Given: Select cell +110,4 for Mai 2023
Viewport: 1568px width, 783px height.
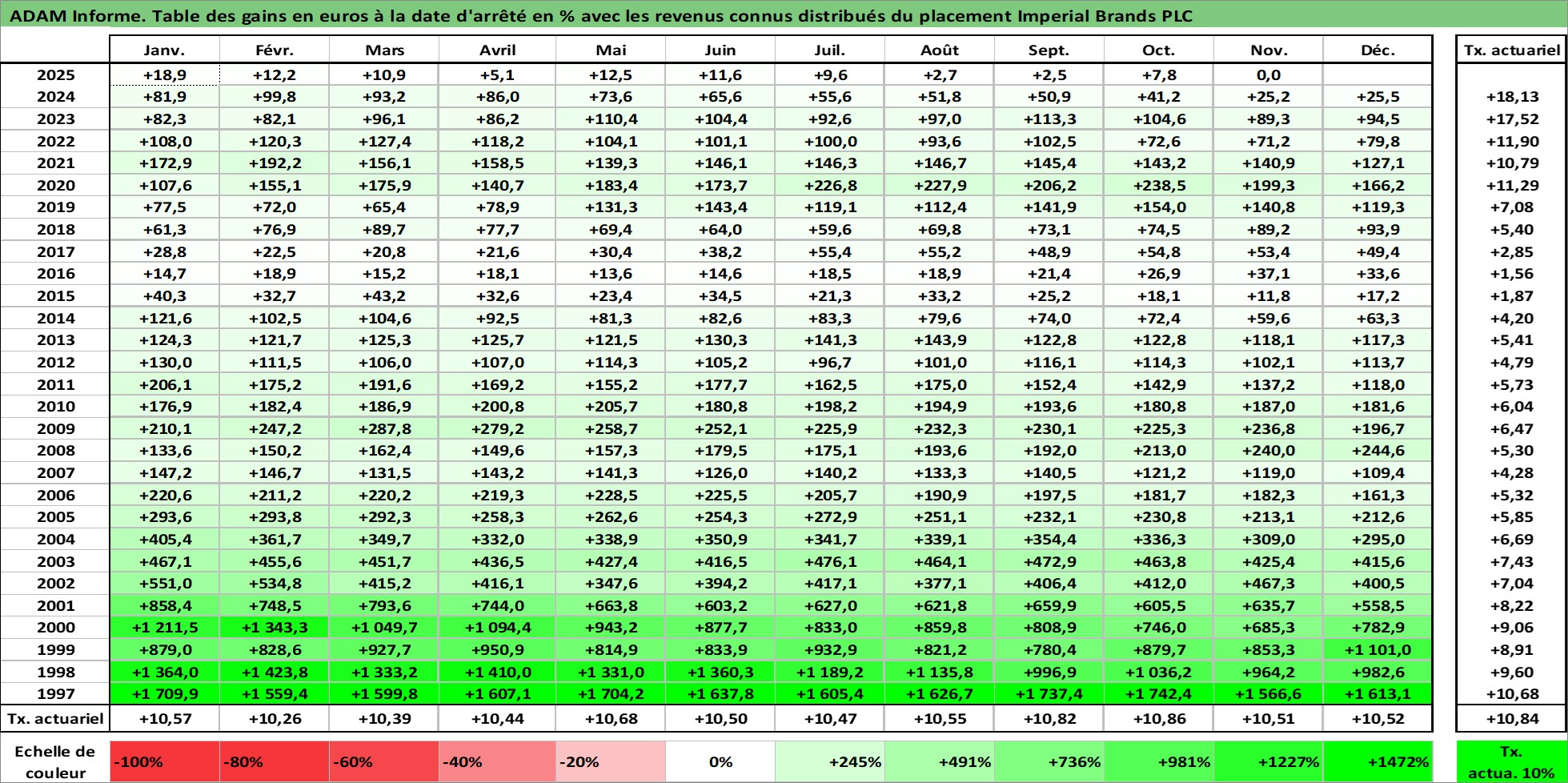Looking at the screenshot, I should pyautogui.click(x=611, y=119).
